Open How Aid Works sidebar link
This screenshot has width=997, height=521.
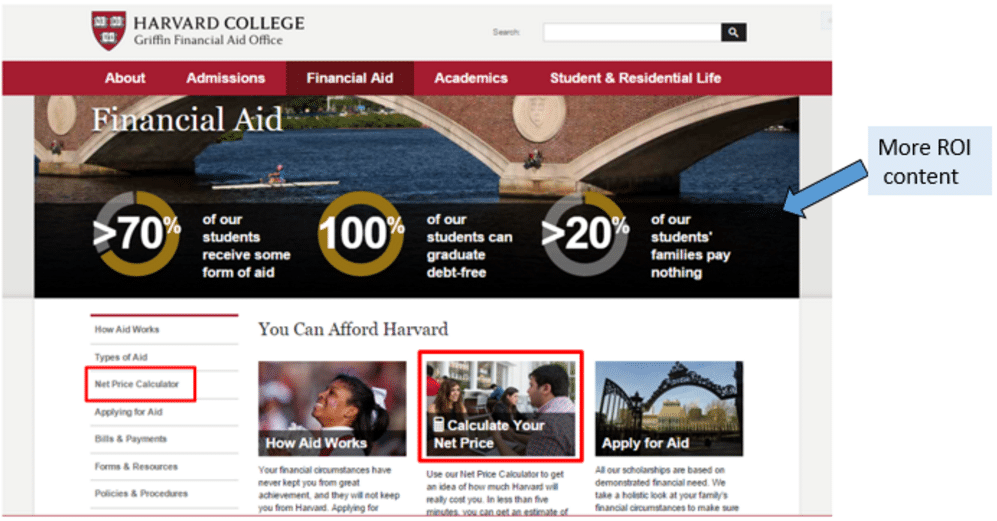pos(127,330)
